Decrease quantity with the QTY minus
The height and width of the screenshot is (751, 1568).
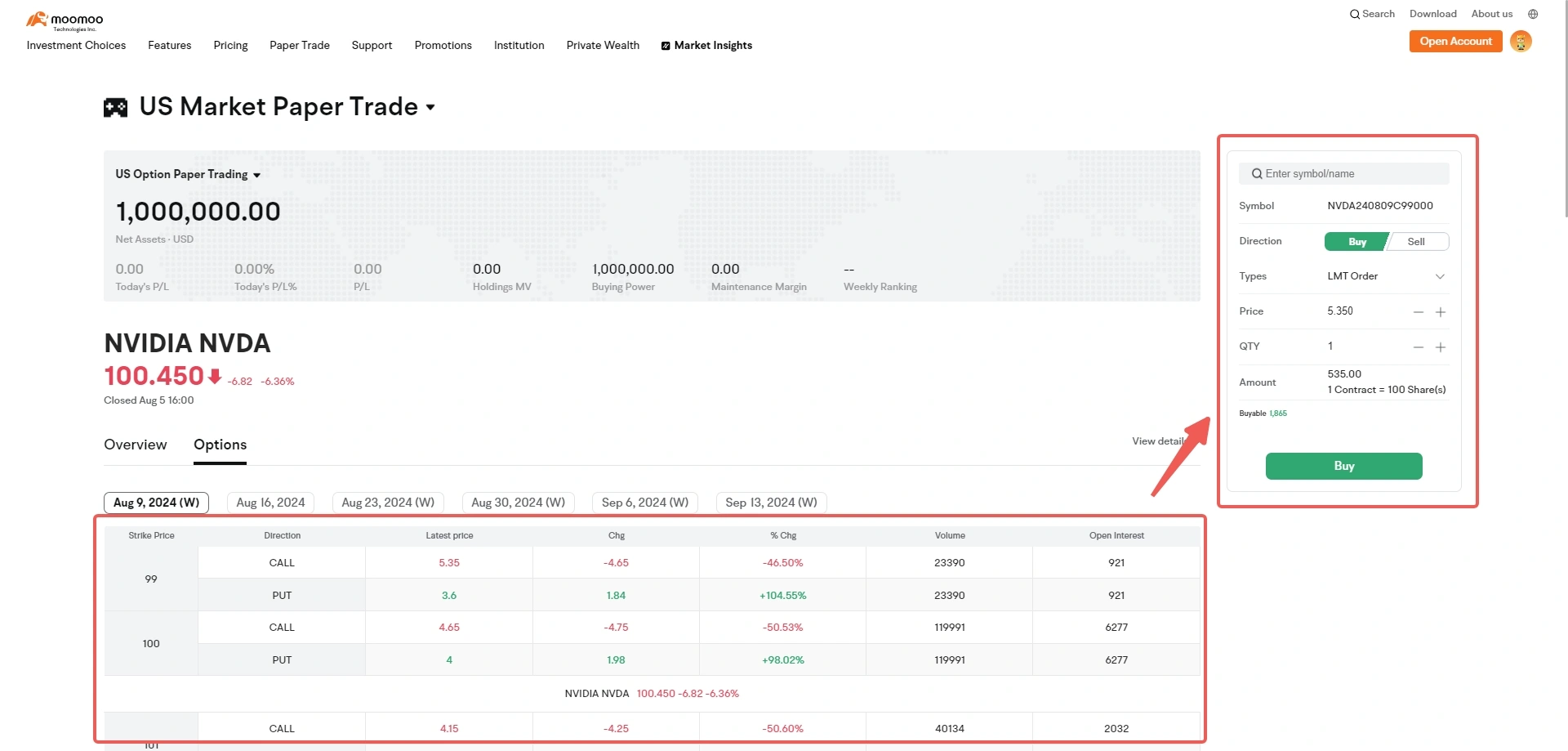(1419, 347)
